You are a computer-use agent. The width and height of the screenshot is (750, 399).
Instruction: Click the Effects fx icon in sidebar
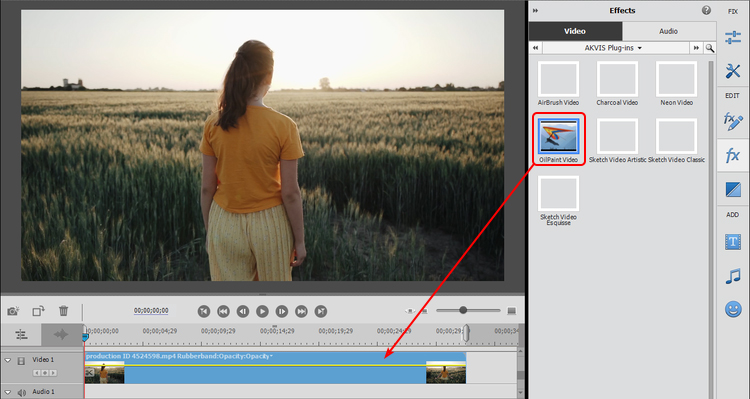pos(732,155)
